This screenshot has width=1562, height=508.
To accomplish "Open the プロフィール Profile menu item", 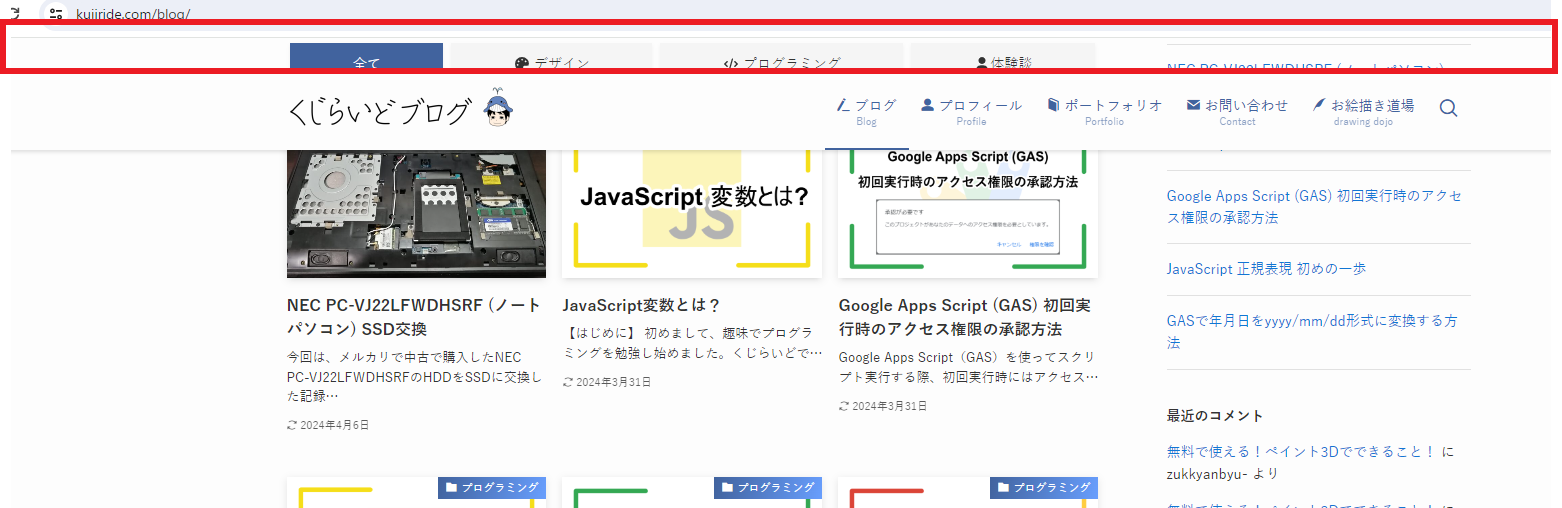I will 971,111.
